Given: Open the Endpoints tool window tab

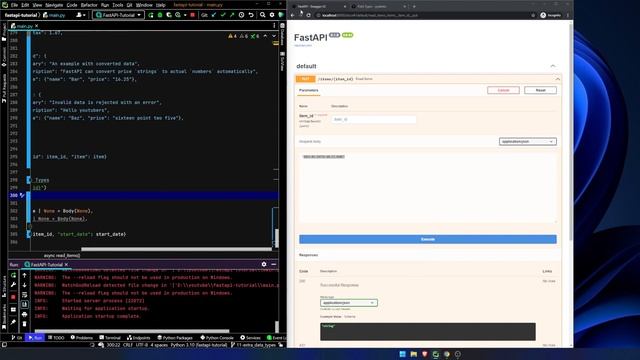Looking at the screenshot, I should point(138,338).
